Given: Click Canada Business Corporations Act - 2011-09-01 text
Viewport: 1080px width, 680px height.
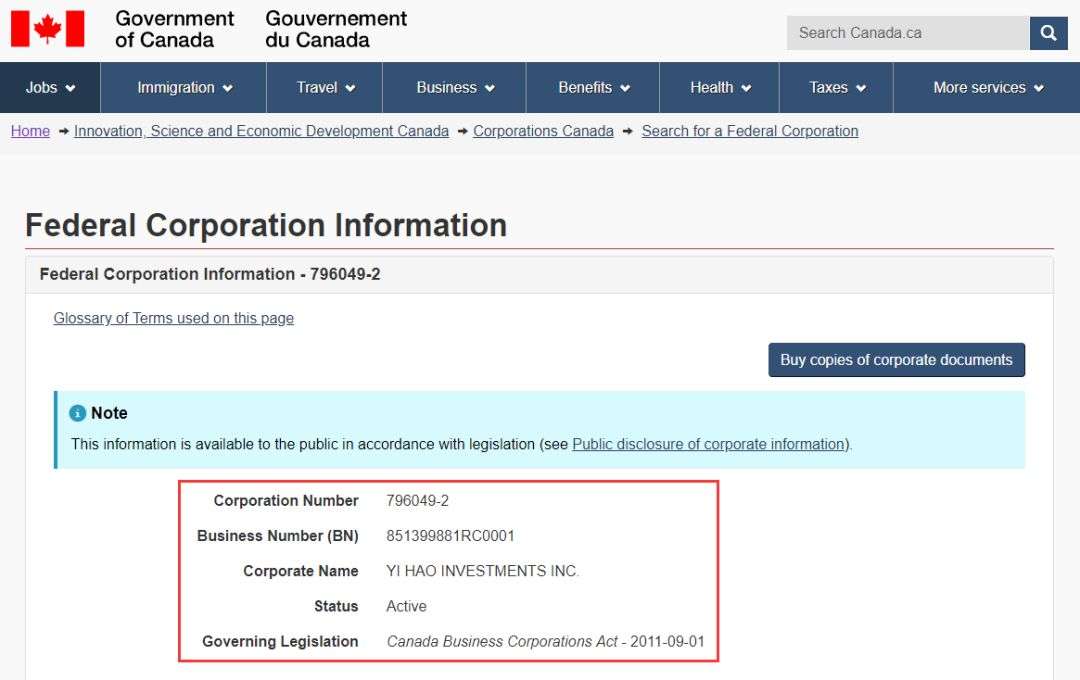Looking at the screenshot, I should click(546, 641).
